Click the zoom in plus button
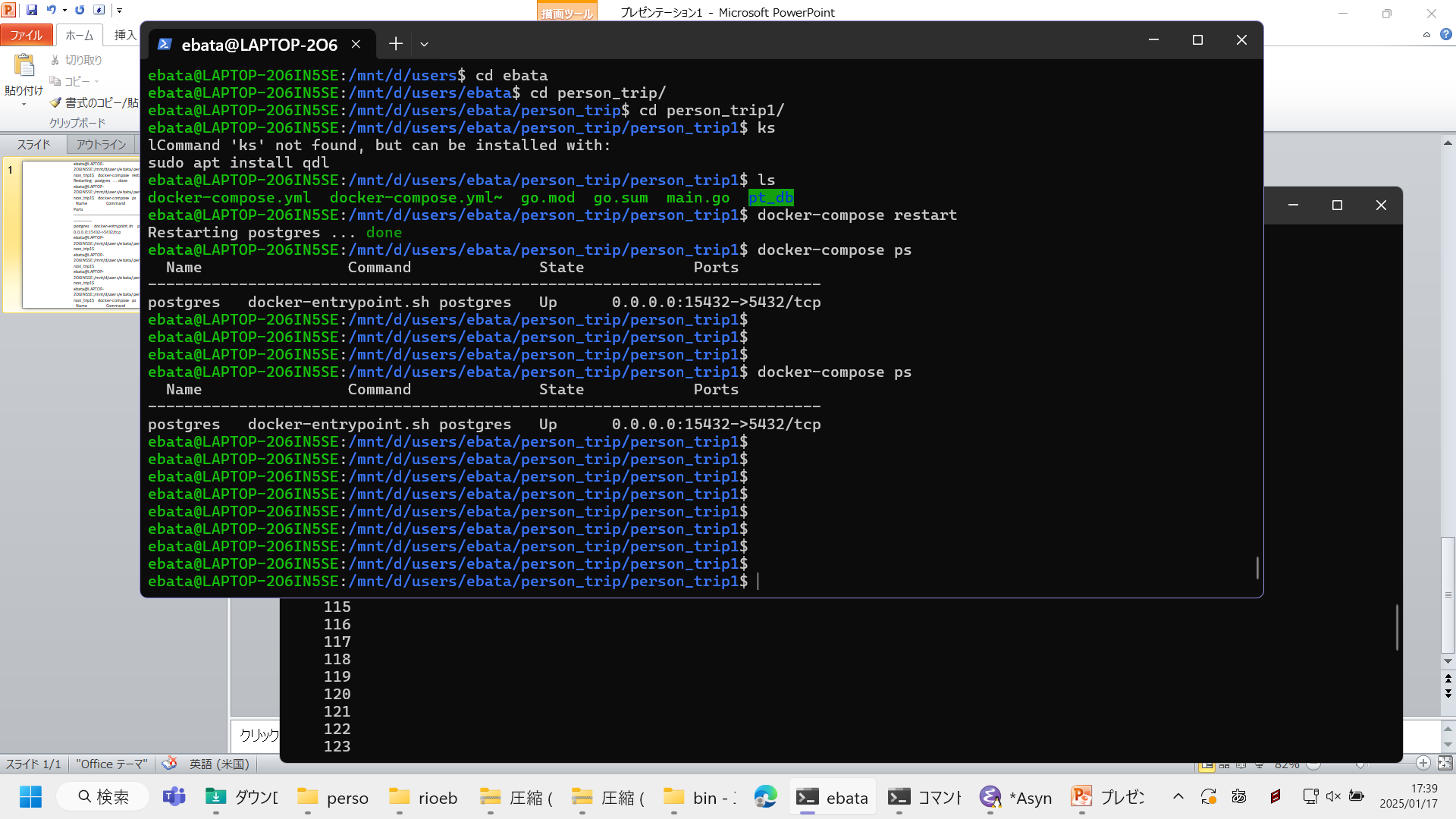1456x819 pixels. (x=1423, y=764)
